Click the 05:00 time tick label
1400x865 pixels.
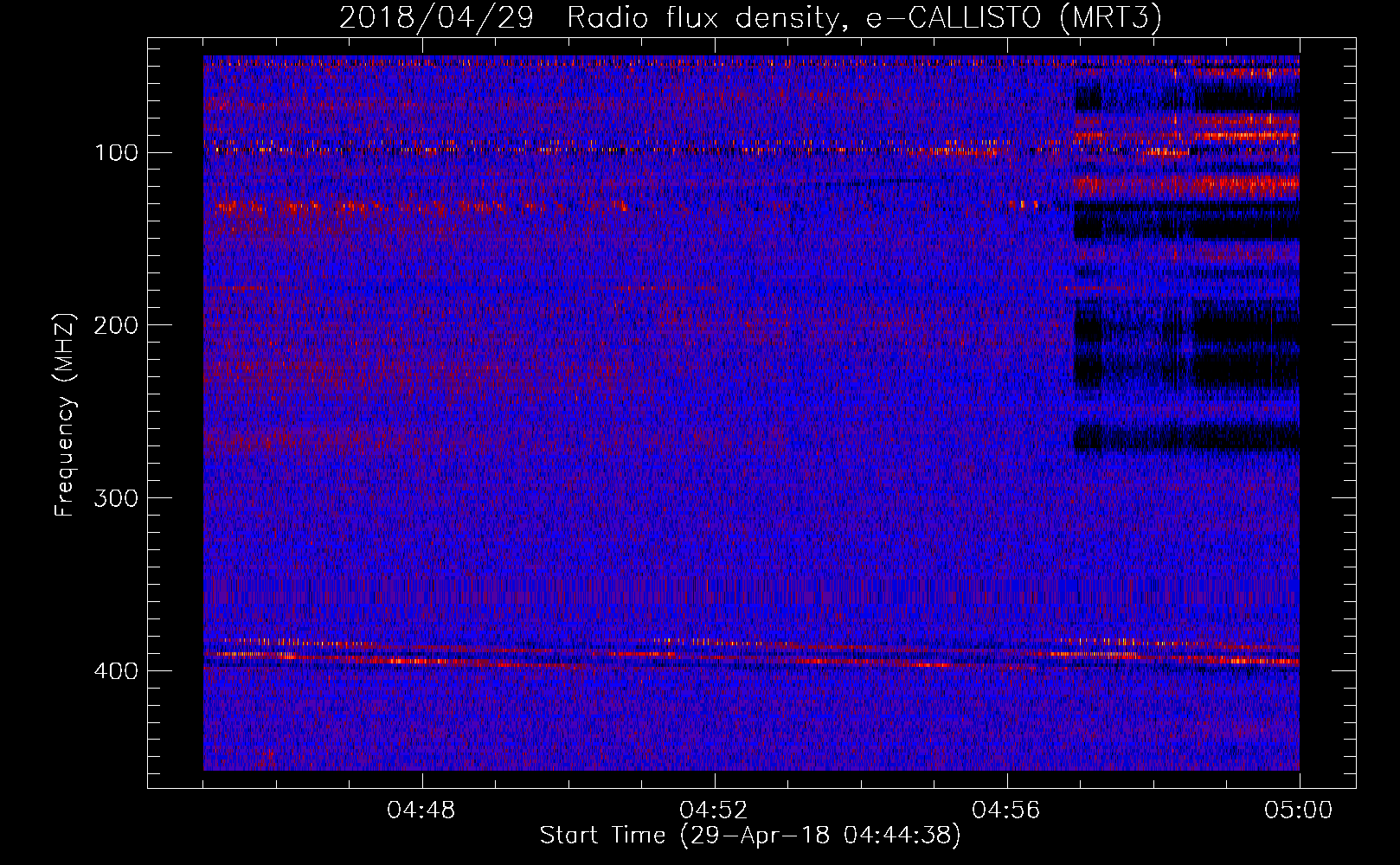pos(1299,811)
